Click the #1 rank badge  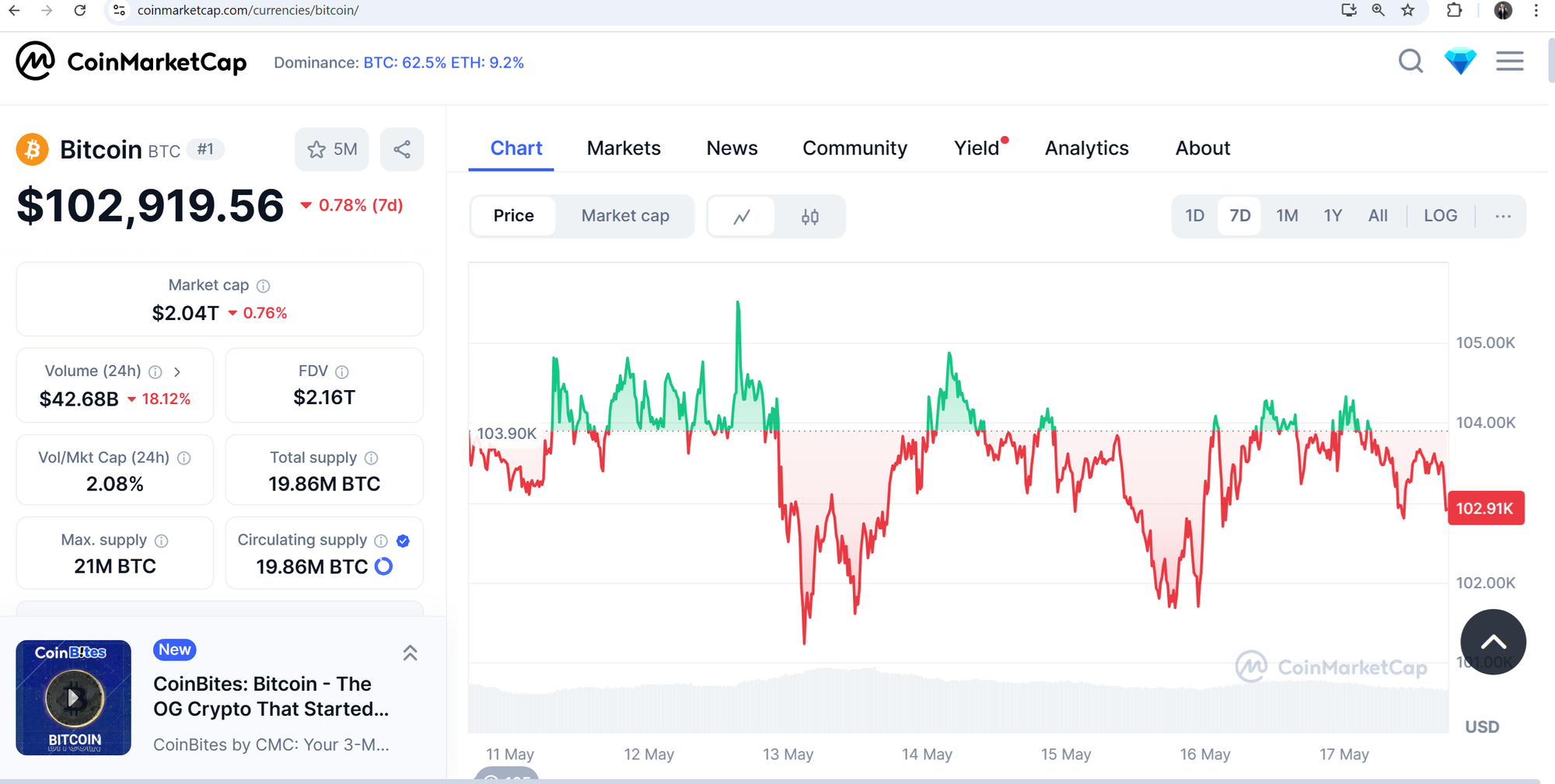pyautogui.click(x=205, y=149)
